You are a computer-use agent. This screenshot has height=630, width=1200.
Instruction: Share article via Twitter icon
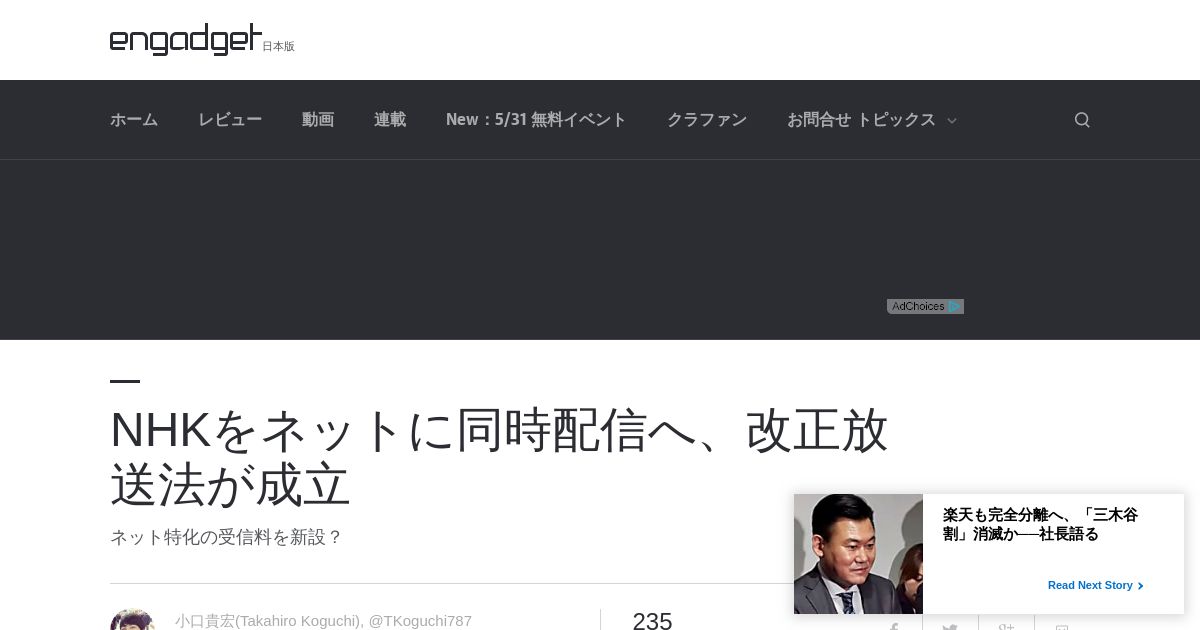(950, 625)
